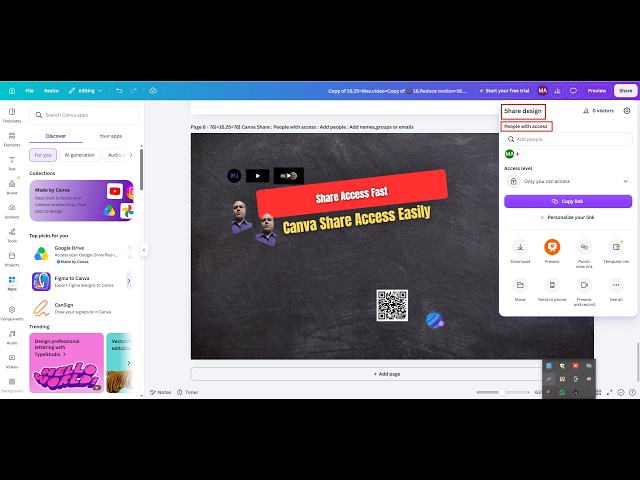Go to Canva home via house icon
This screenshot has width=640, height=480.
tap(12, 91)
